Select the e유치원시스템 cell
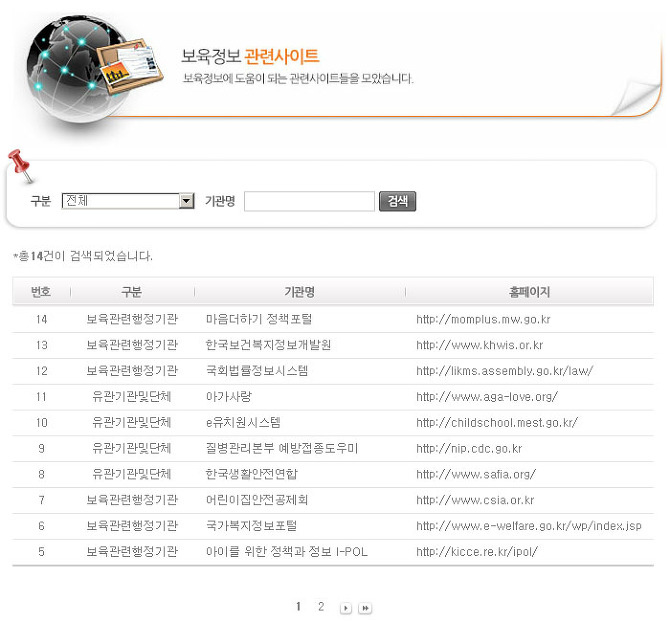The image size is (670, 622). (243, 422)
